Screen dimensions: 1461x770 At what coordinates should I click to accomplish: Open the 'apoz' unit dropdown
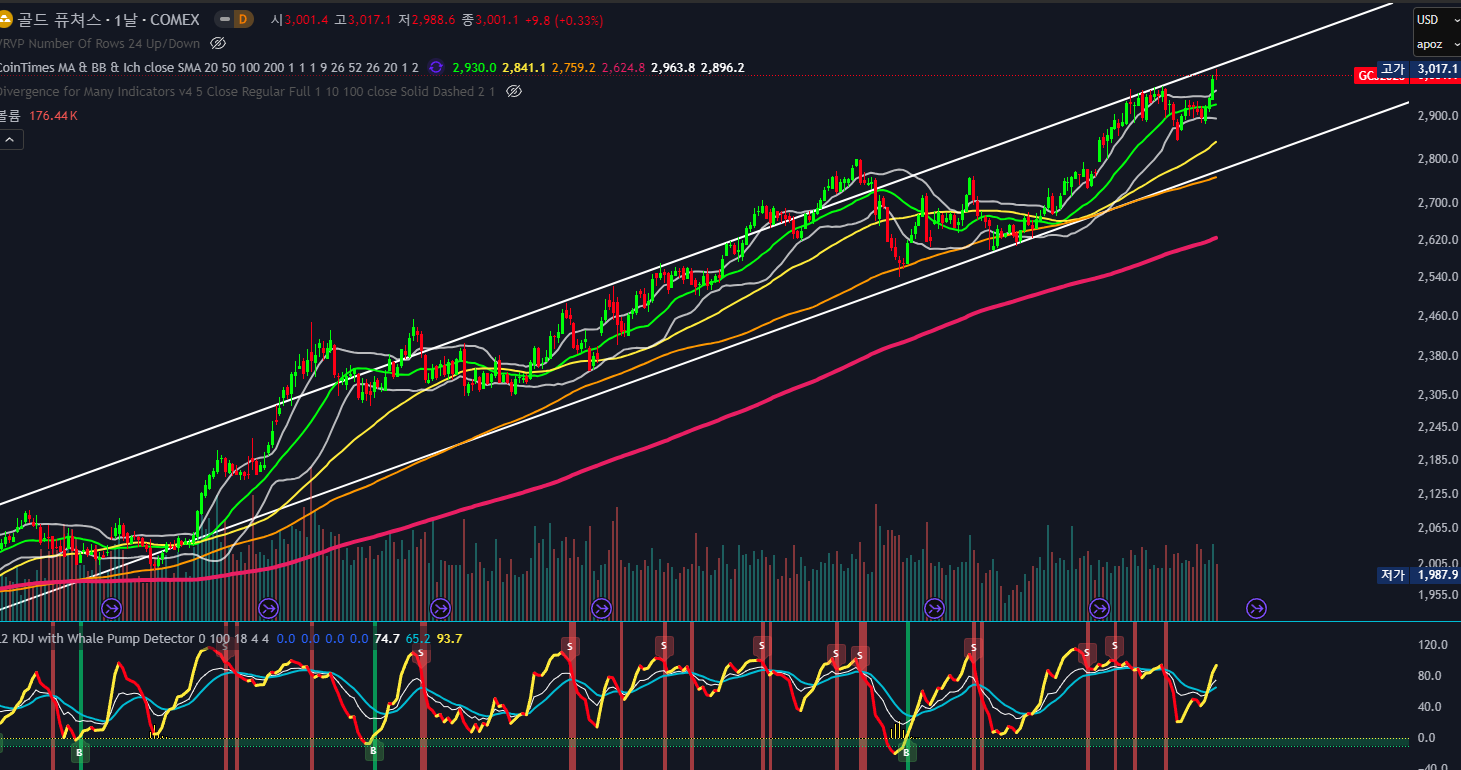pos(1434,45)
